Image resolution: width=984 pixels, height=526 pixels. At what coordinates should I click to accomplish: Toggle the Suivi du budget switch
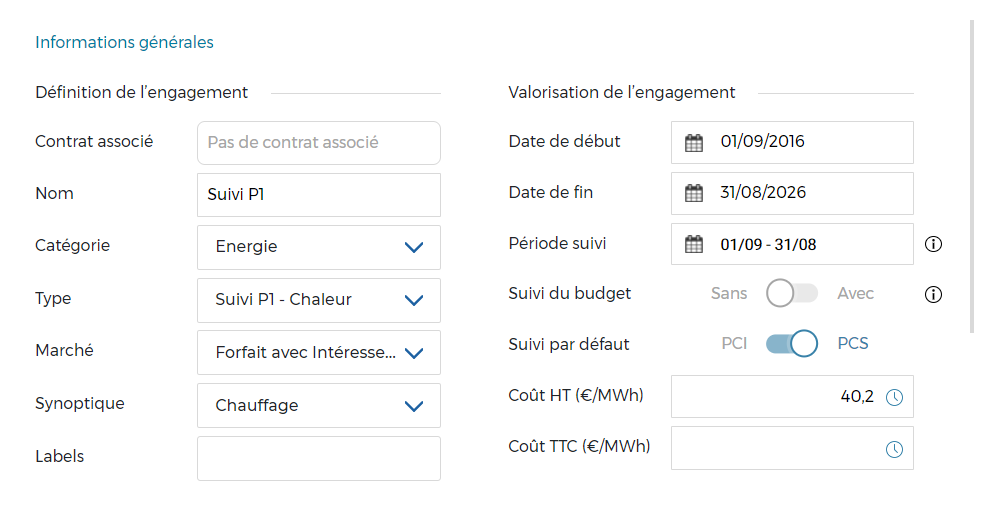coord(792,294)
